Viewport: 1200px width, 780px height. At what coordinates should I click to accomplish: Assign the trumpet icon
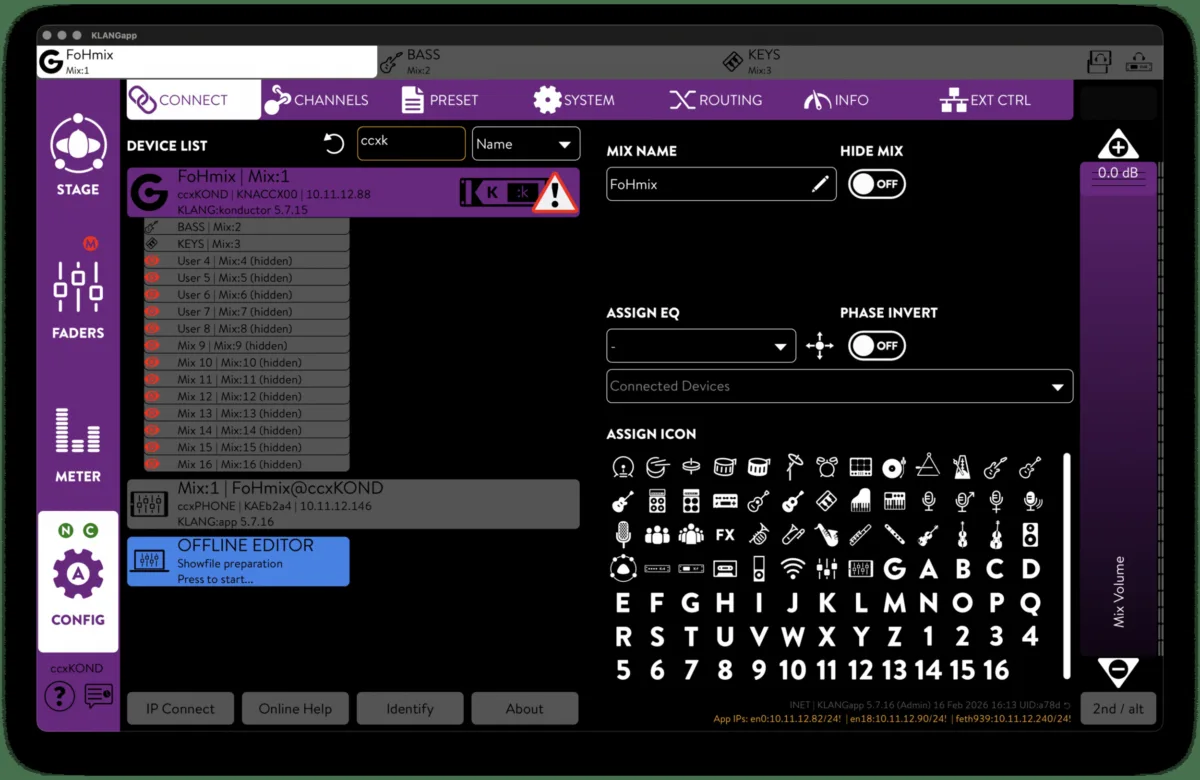pos(759,535)
